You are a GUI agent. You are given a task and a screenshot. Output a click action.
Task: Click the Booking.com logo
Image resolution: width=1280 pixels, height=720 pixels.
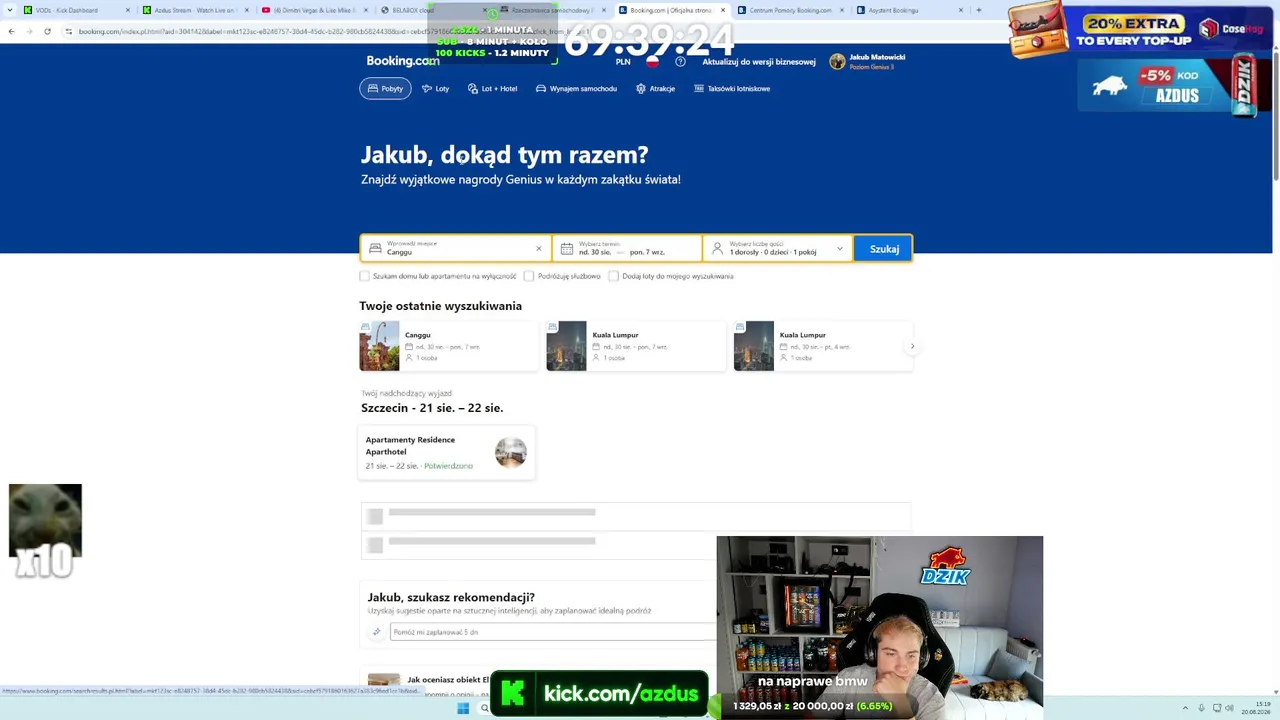pos(402,61)
